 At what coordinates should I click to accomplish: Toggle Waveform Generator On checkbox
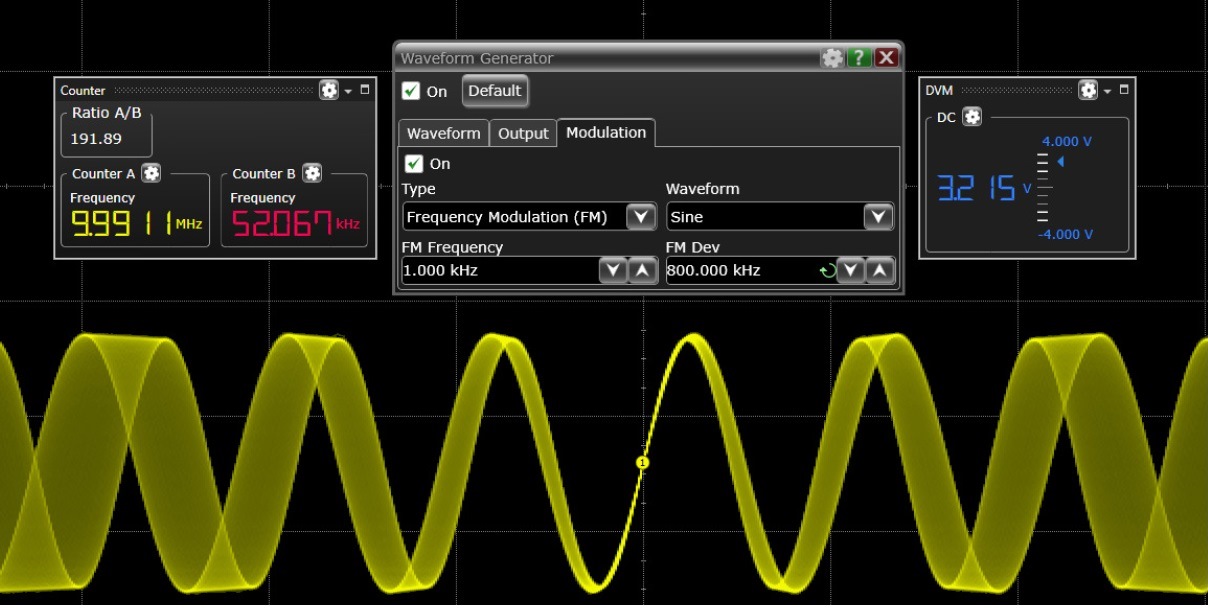pyautogui.click(x=411, y=91)
